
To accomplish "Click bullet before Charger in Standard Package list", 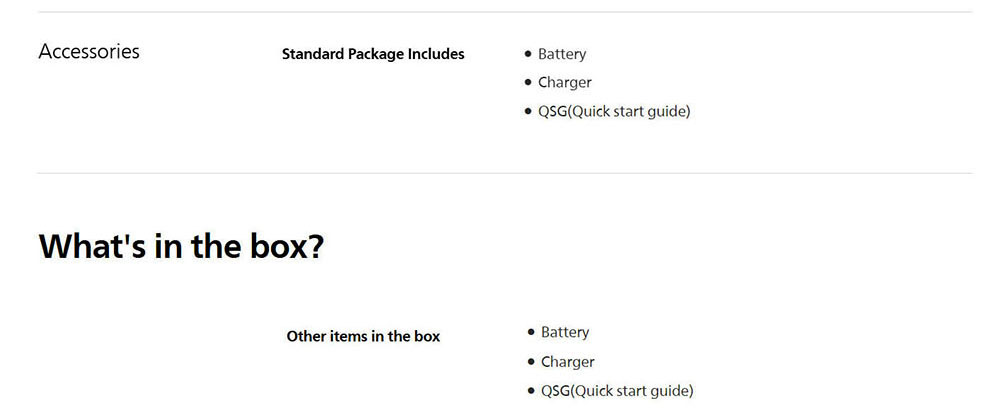I will (x=528, y=83).
